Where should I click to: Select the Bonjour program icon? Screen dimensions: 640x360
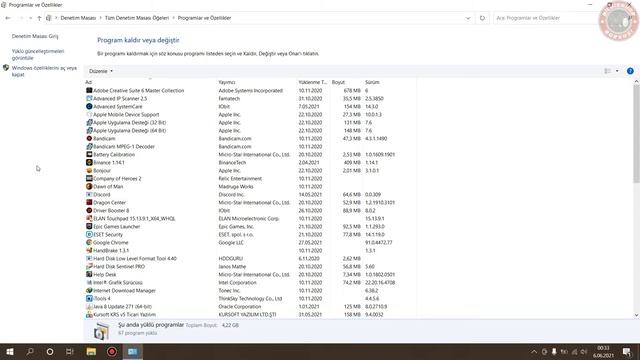tap(89, 170)
